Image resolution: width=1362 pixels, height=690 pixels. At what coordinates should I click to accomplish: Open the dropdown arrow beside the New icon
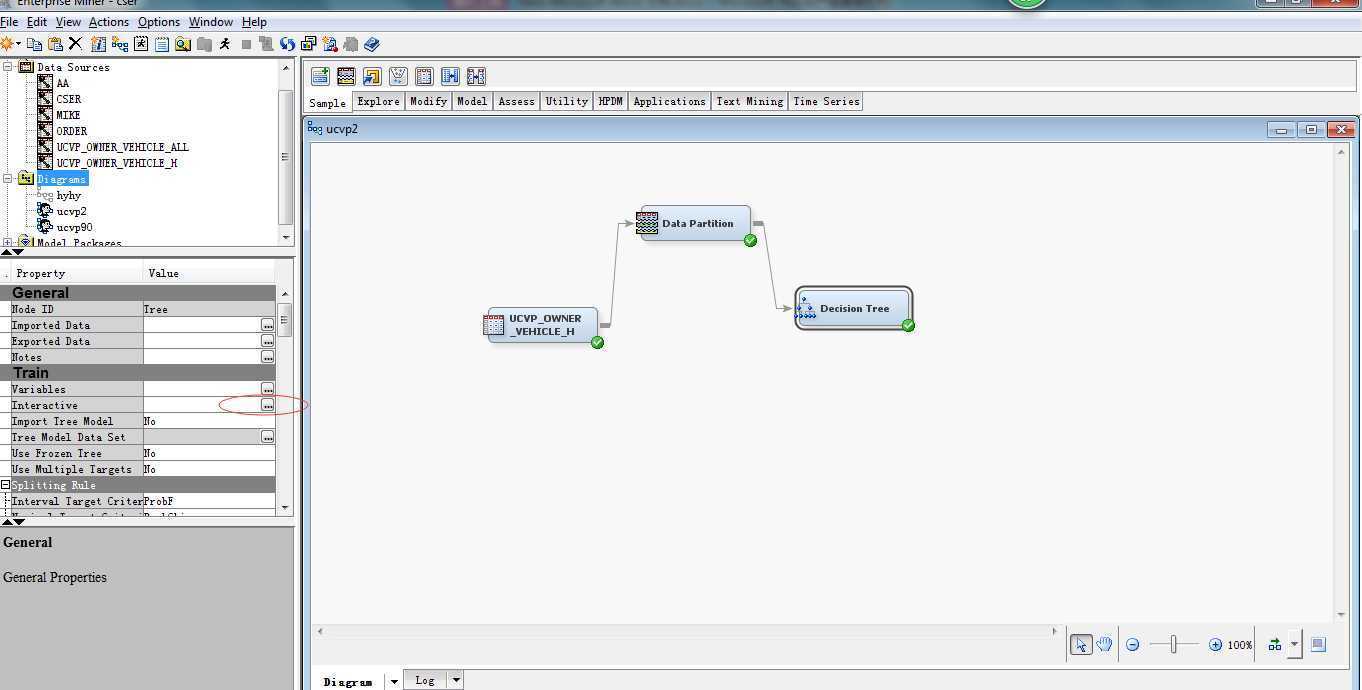click(18, 44)
